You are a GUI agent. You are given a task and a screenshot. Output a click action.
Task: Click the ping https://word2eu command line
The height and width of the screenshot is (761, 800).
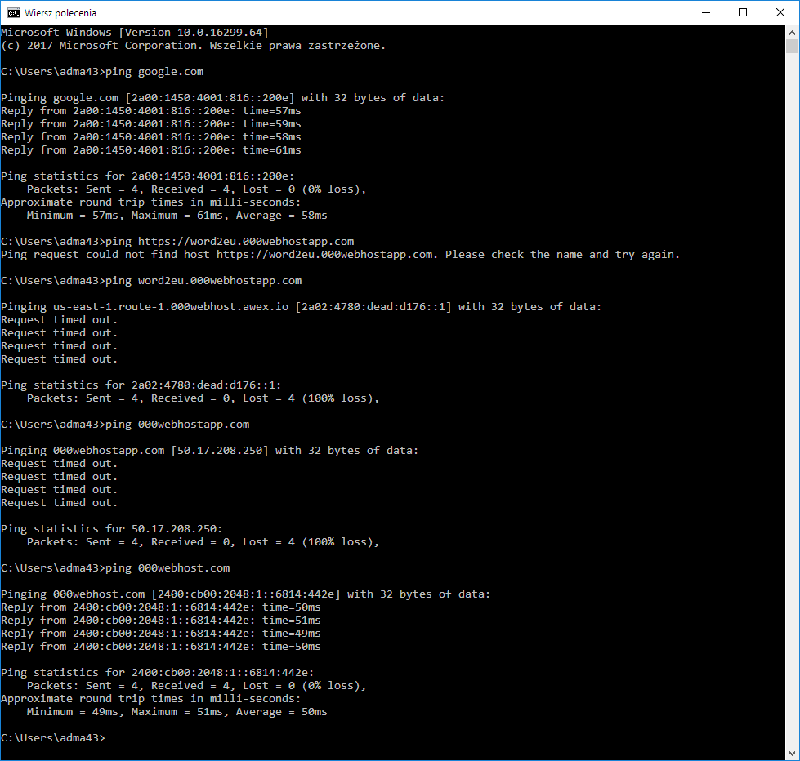[x=178, y=241]
